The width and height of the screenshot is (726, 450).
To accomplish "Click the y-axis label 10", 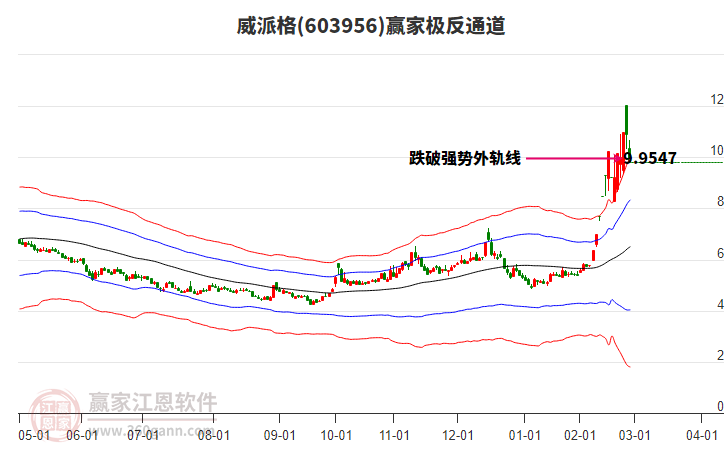I will [717, 150].
